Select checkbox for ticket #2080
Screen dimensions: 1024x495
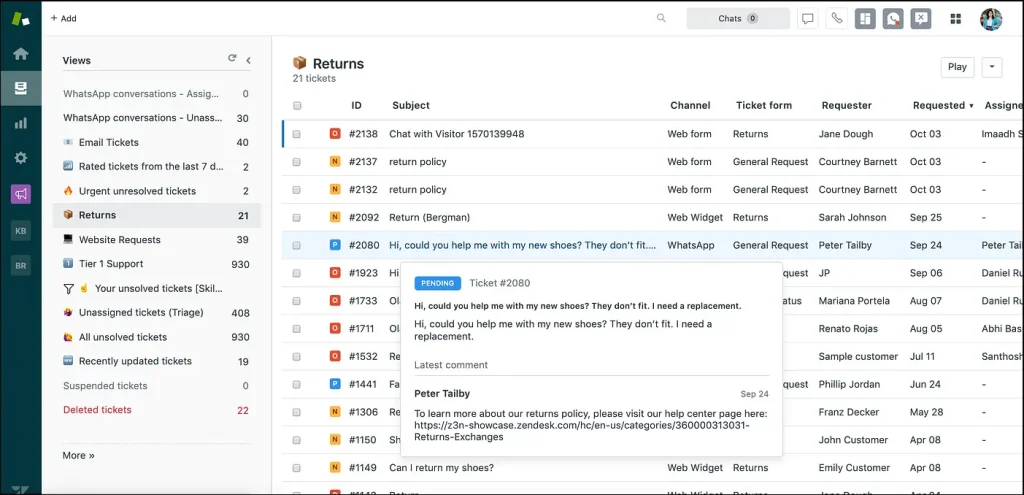point(296,246)
